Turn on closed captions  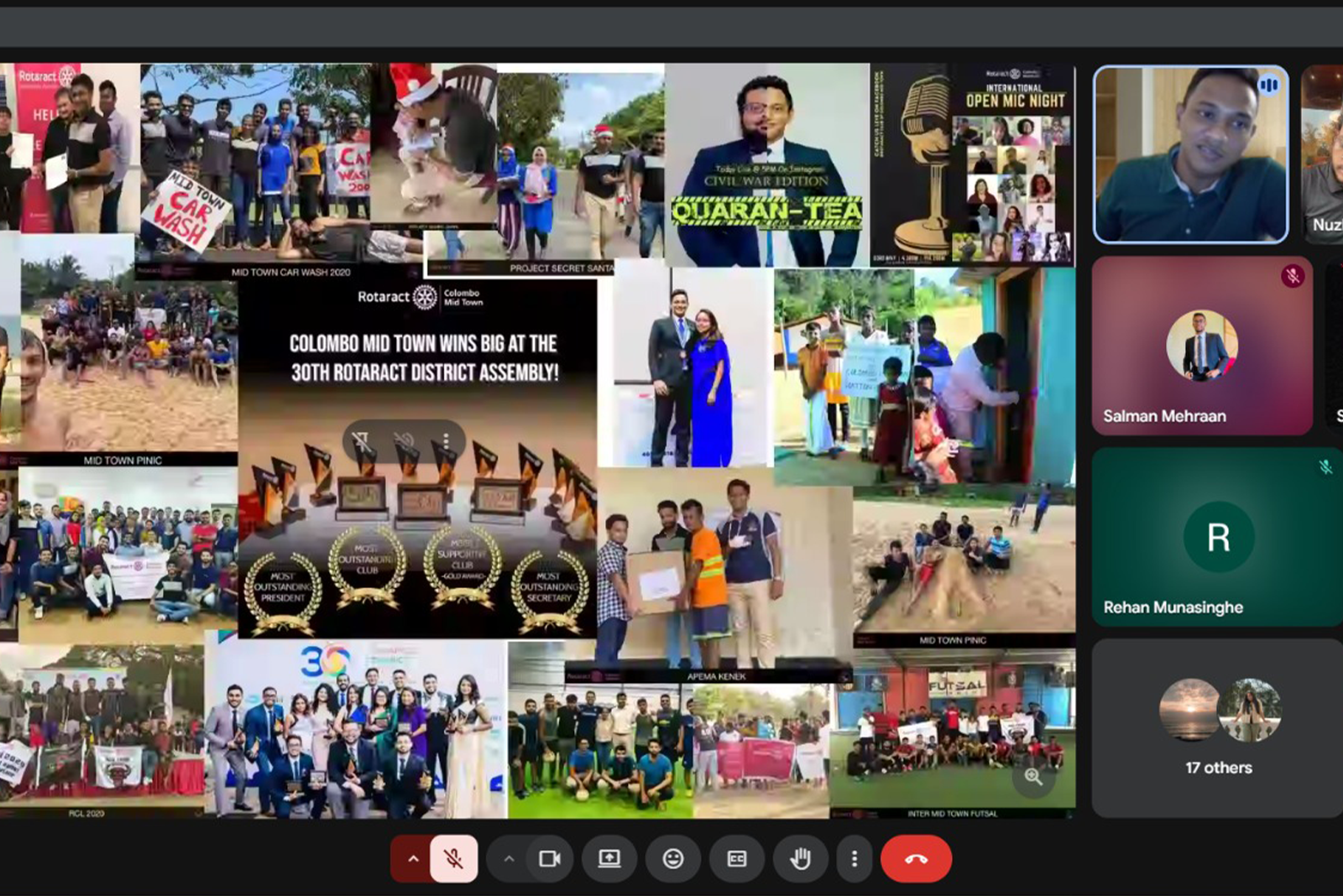[x=736, y=858]
